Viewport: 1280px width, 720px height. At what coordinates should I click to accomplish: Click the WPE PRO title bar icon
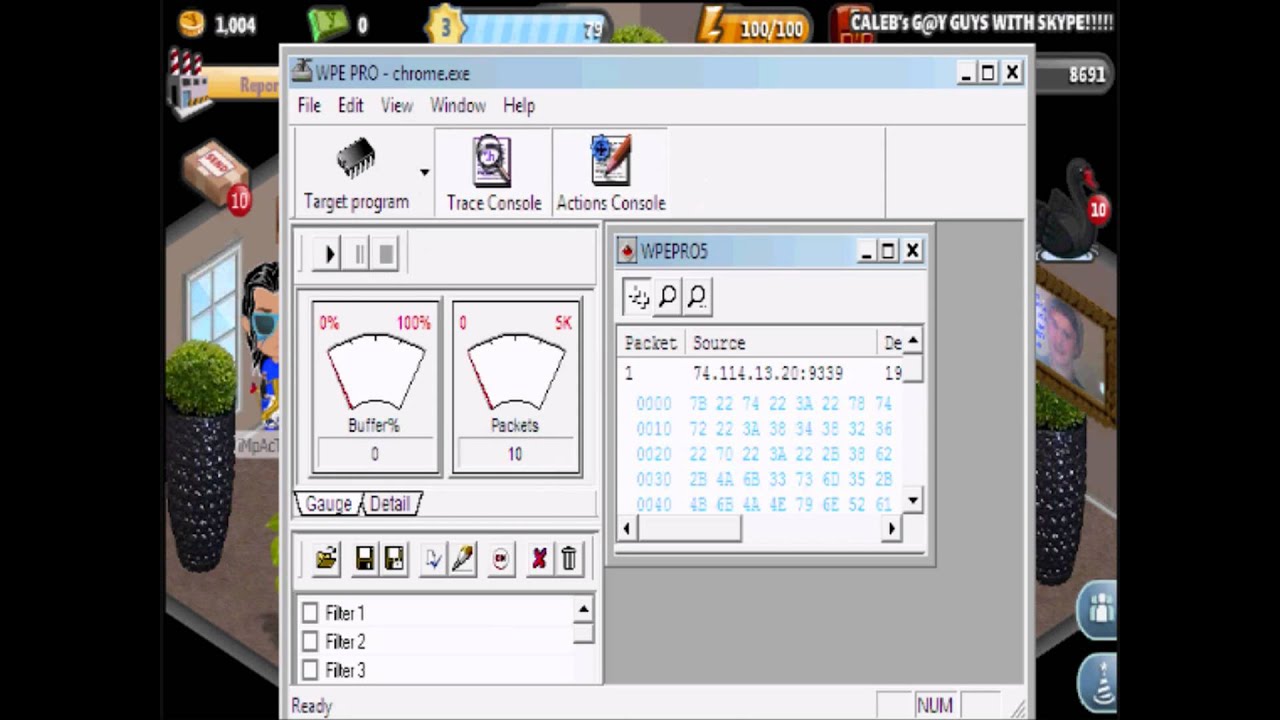(301, 72)
